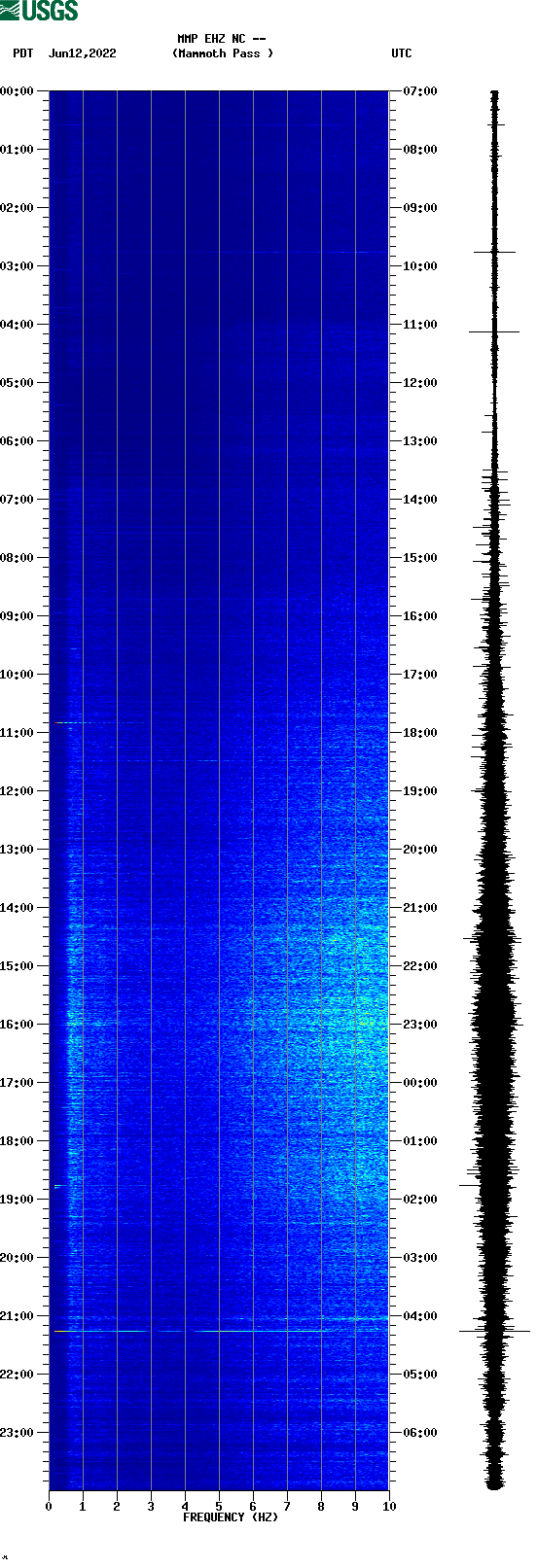Click the 18:00 UTC time label
This screenshot has width=537, height=1568.
[x=420, y=733]
